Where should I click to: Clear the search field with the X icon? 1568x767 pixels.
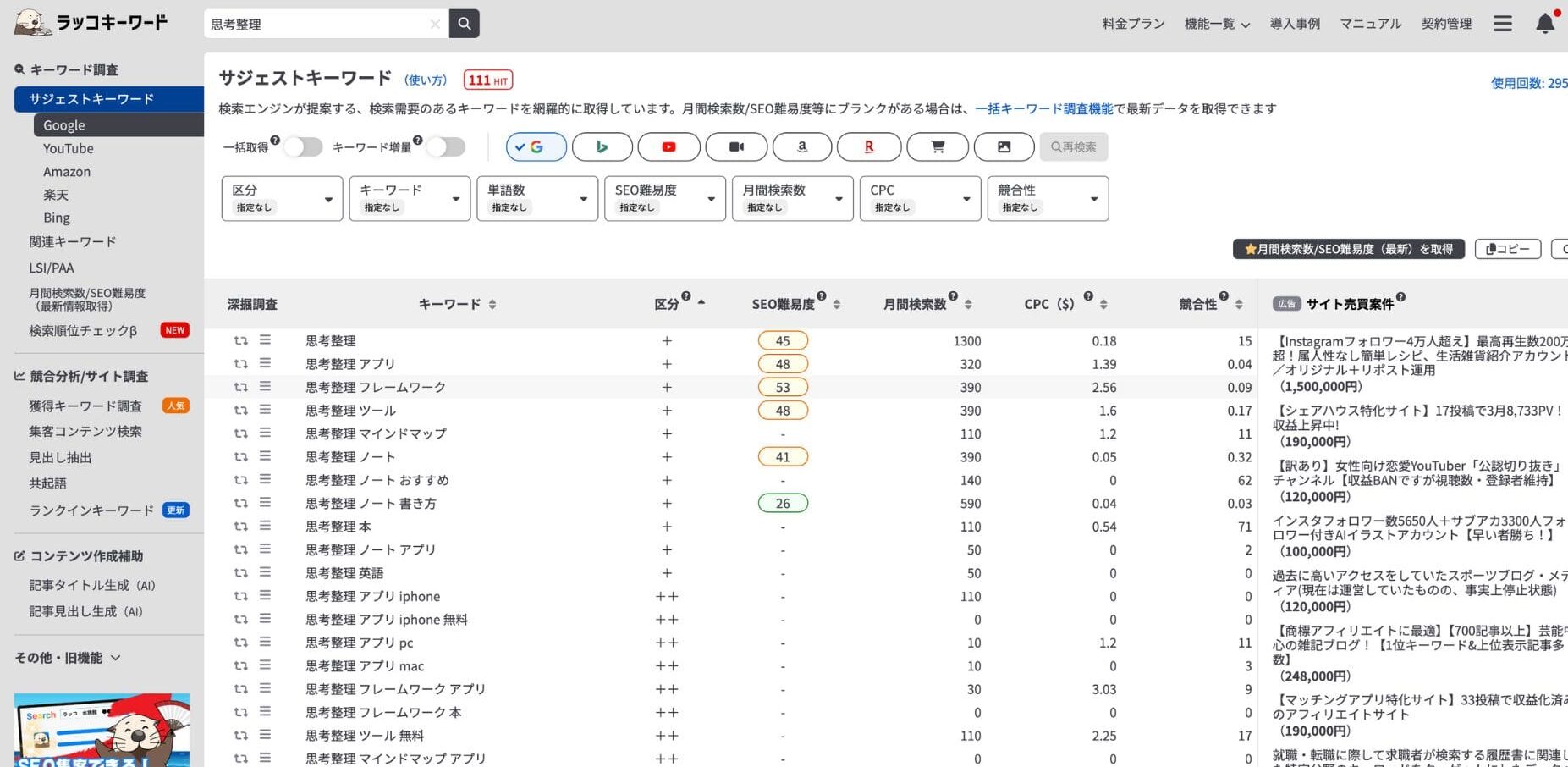pyautogui.click(x=435, y=24)
